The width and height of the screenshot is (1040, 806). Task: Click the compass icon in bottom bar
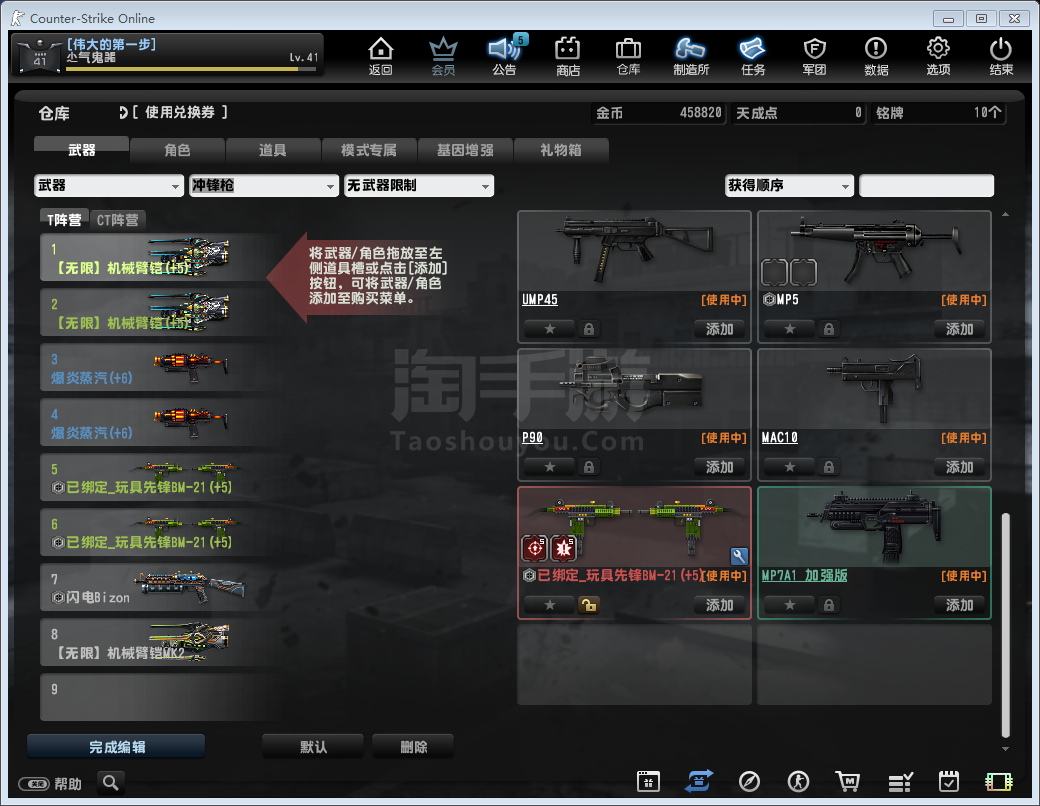(749, 781)
